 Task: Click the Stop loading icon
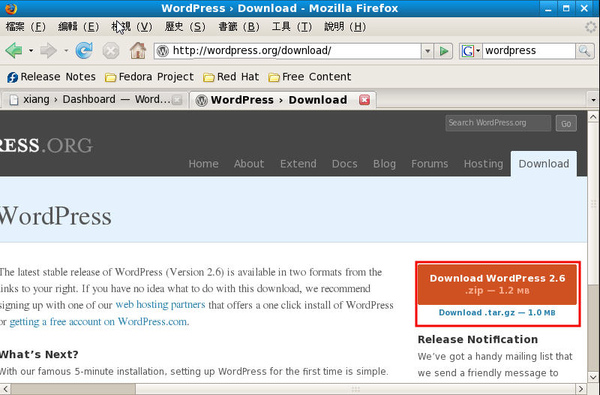(111, 51)
